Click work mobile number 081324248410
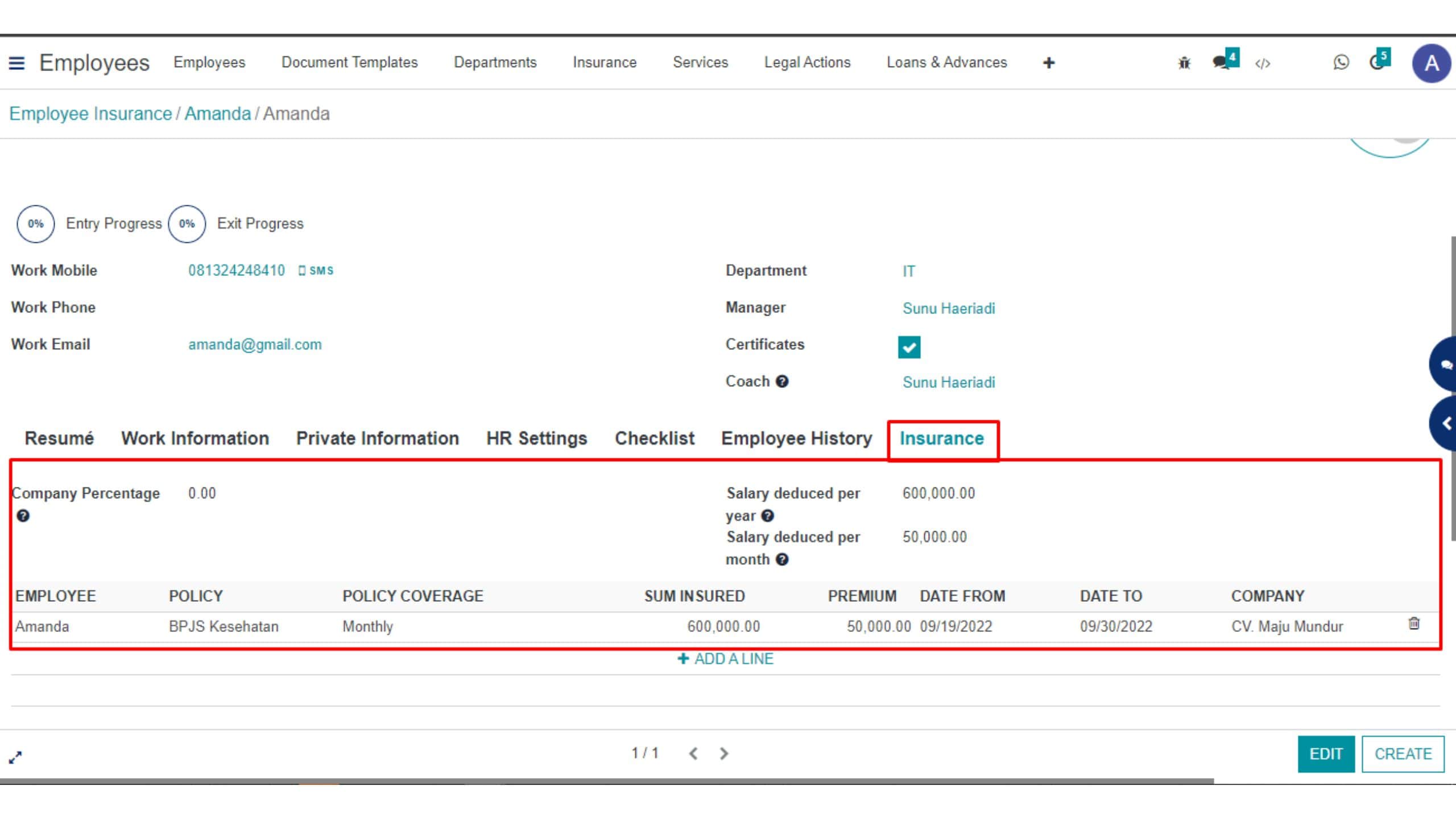 237,271
